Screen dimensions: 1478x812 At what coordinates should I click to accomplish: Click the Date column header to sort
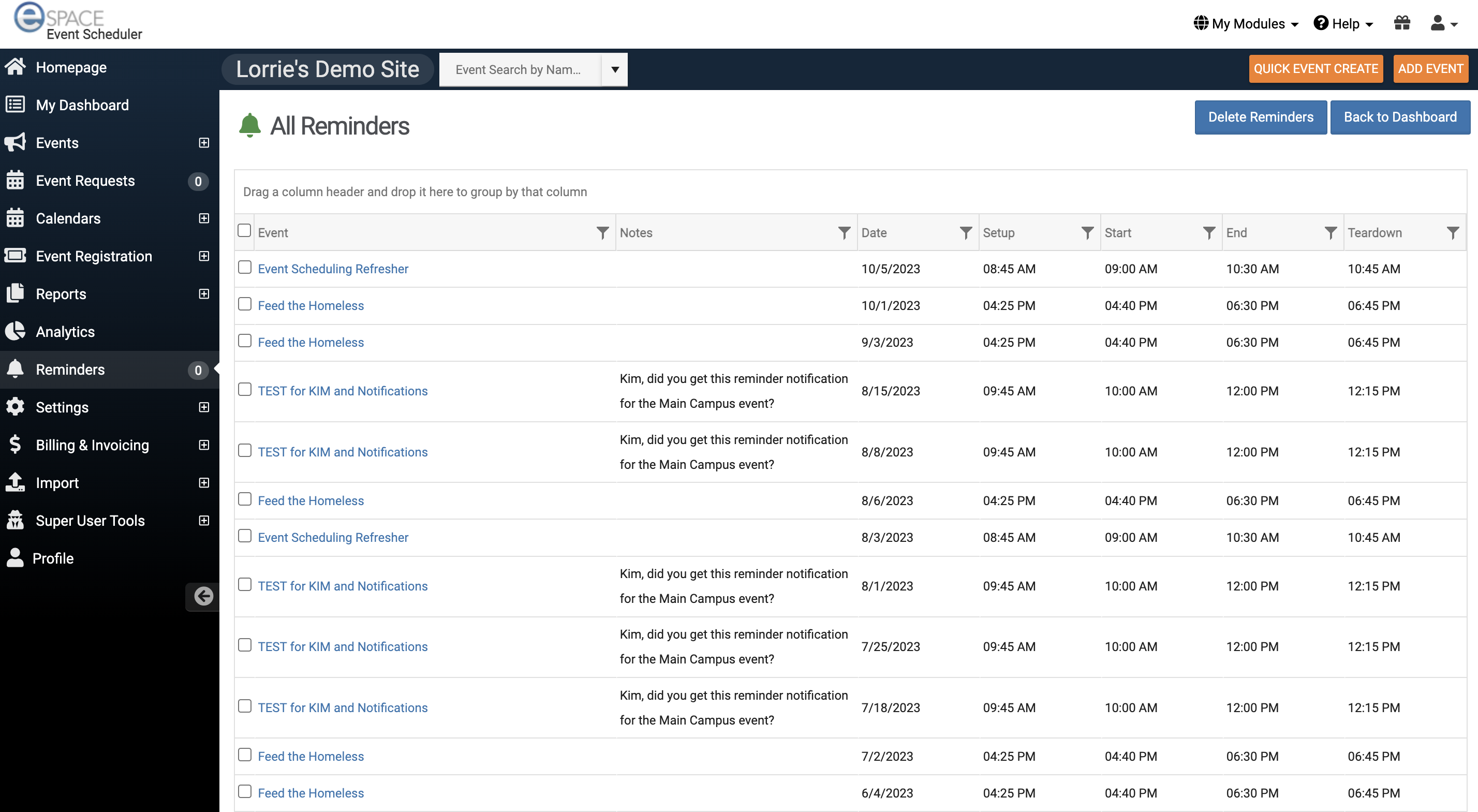click(x=874, y=232)
